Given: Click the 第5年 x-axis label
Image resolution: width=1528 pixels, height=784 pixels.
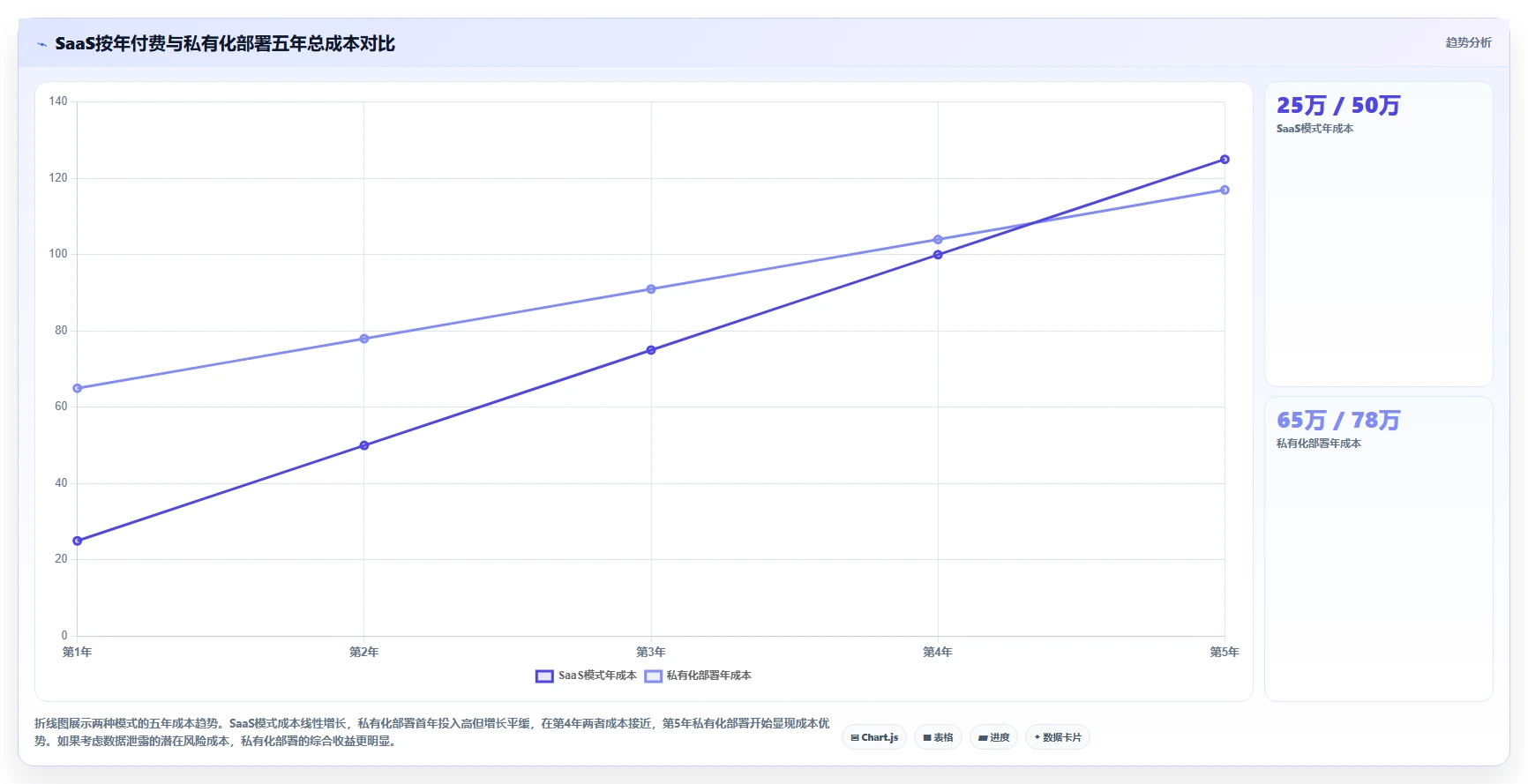Looking at the screenshot, I should (1225, 653).
